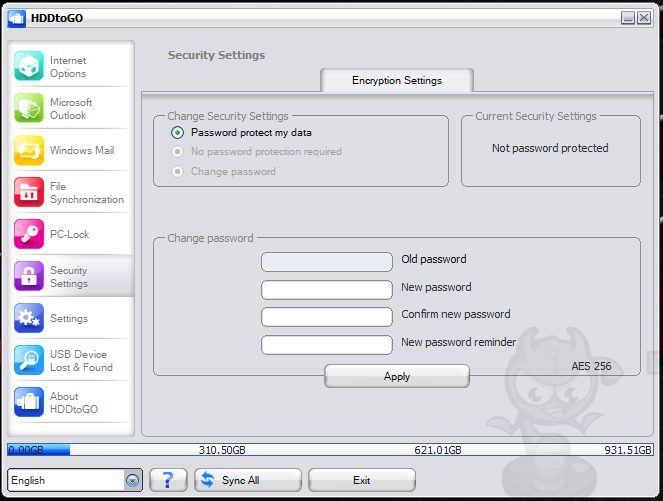Open the Internet Options menu label
Screen dimensions: 663x501
[x=68, y=67]
